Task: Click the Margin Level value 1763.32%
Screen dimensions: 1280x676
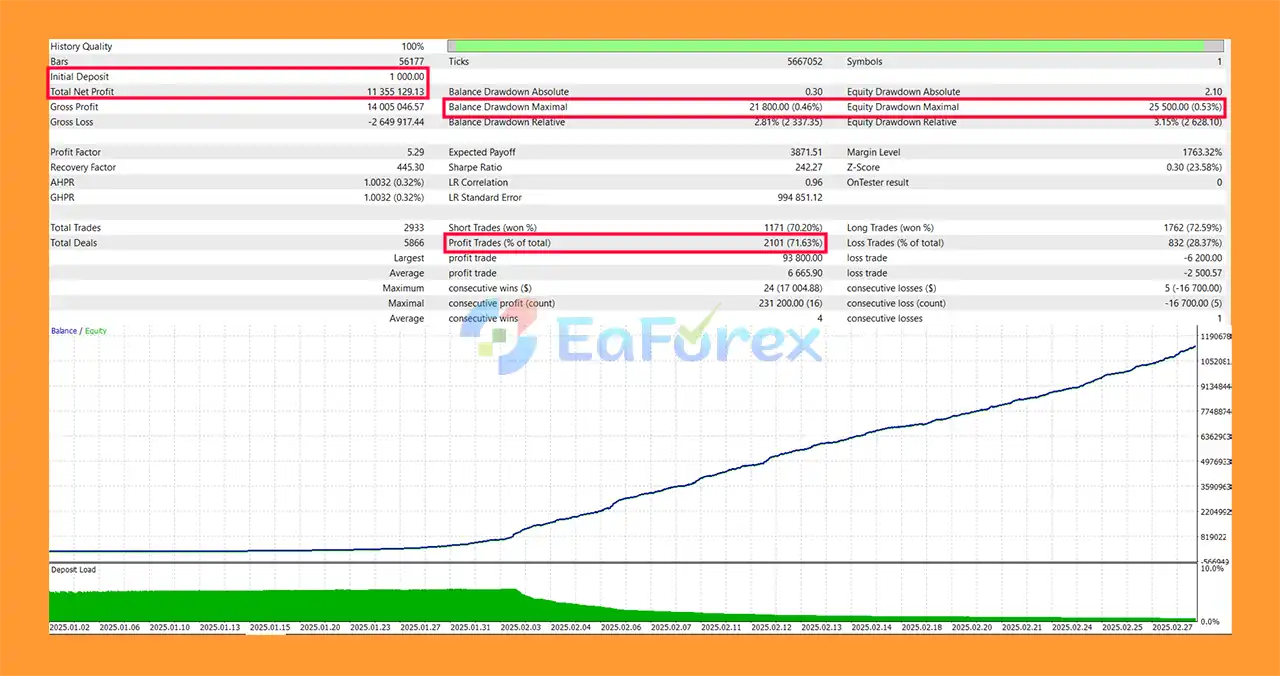Action: (1201, 152)
